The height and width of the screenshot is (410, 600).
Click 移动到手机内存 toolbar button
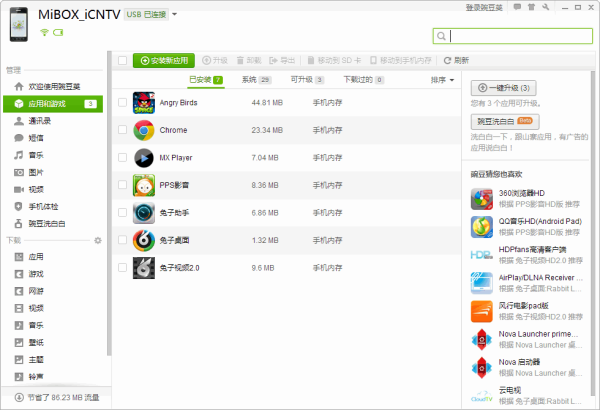(401, 60)
